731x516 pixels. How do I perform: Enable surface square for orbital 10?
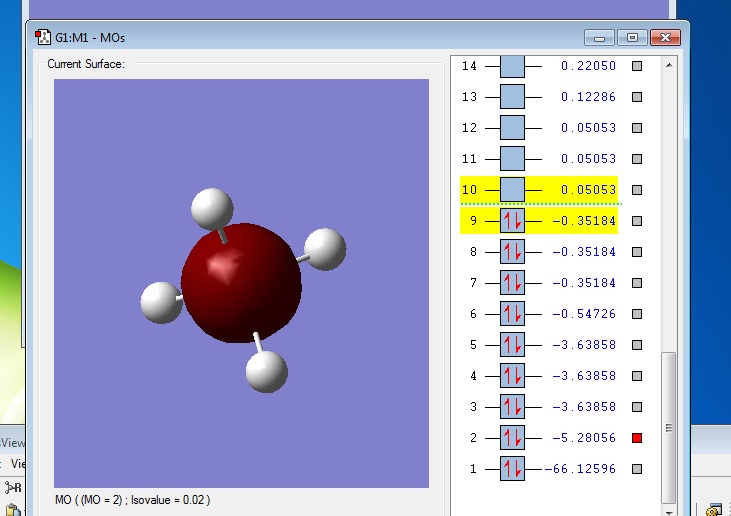point(637,190)
